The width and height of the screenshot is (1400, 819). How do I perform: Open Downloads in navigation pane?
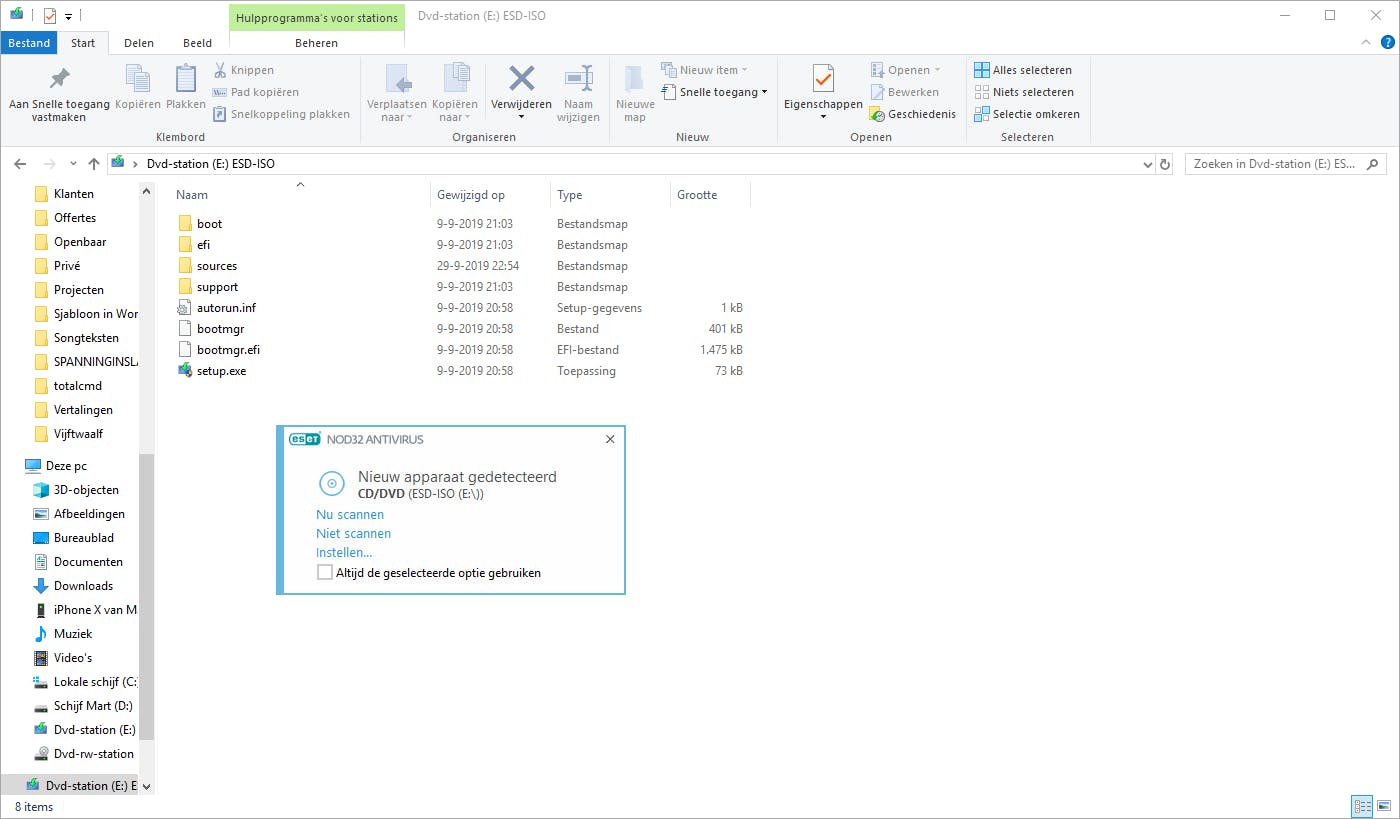point(83,586)
